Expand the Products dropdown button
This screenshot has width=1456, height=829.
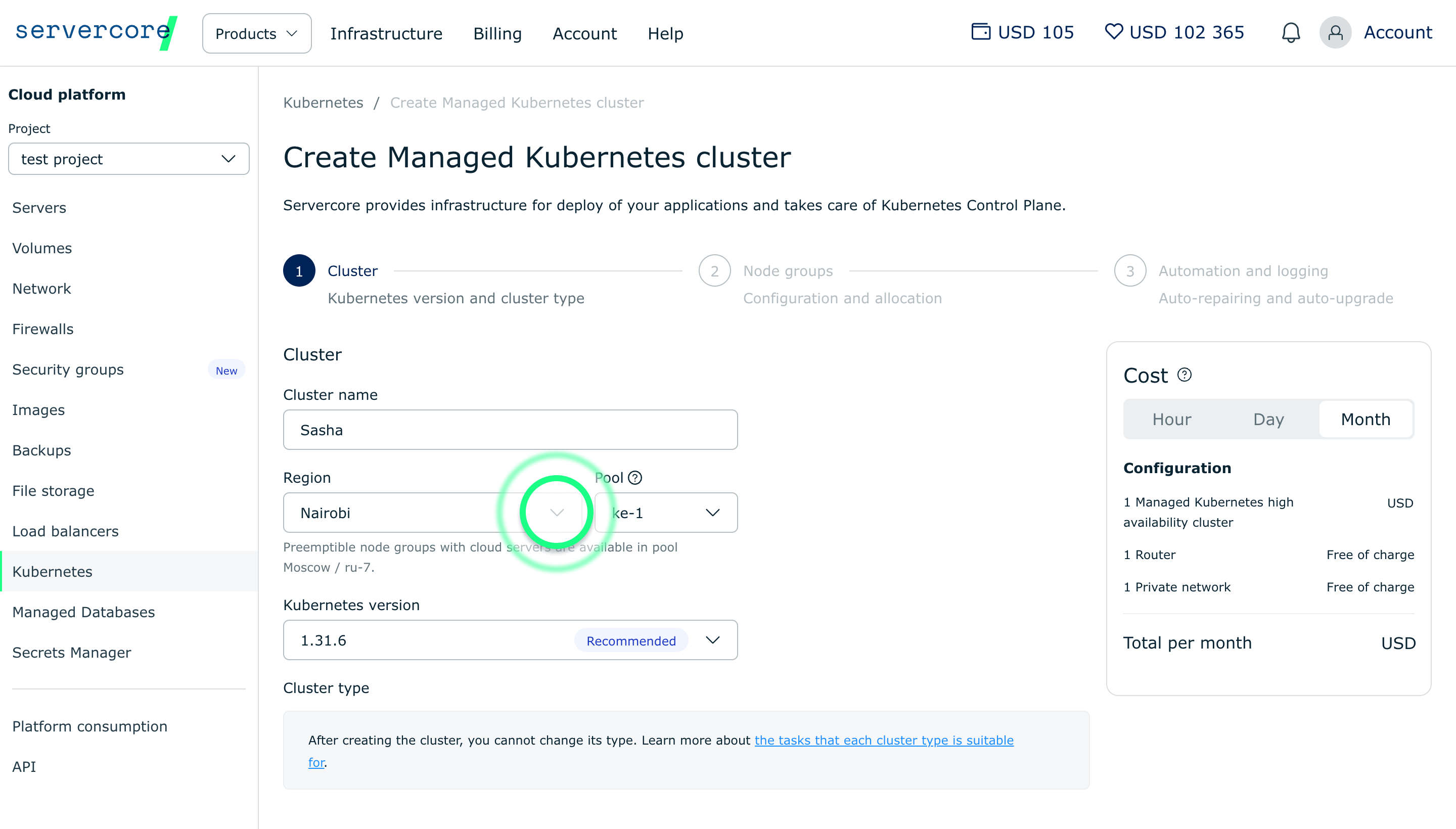[x=256, y=33]
